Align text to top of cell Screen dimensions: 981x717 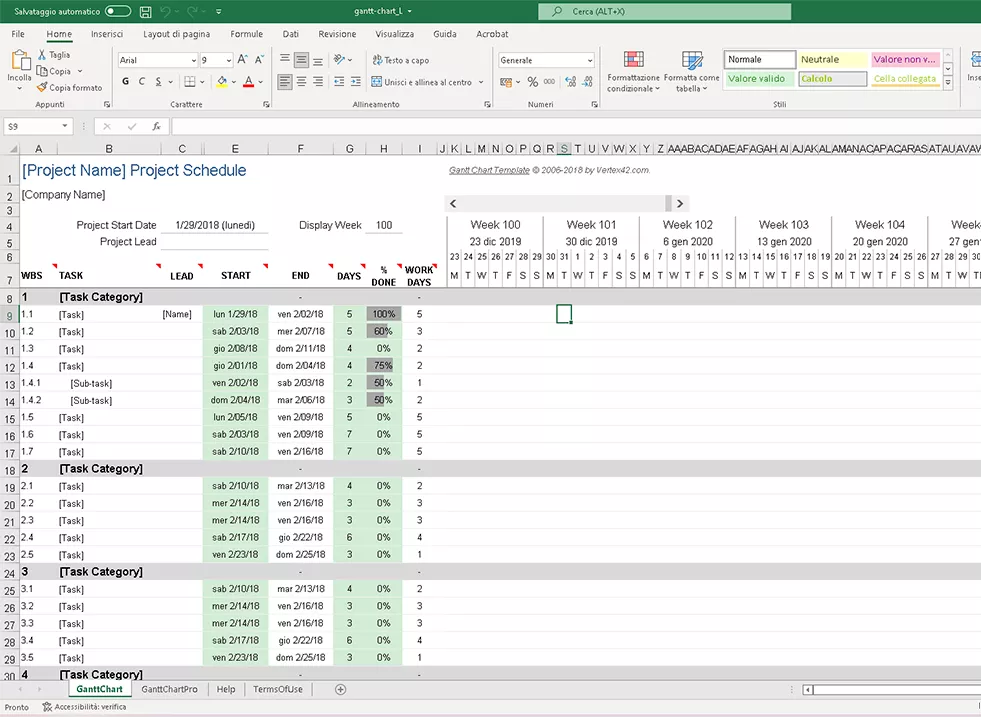(285, 60)
